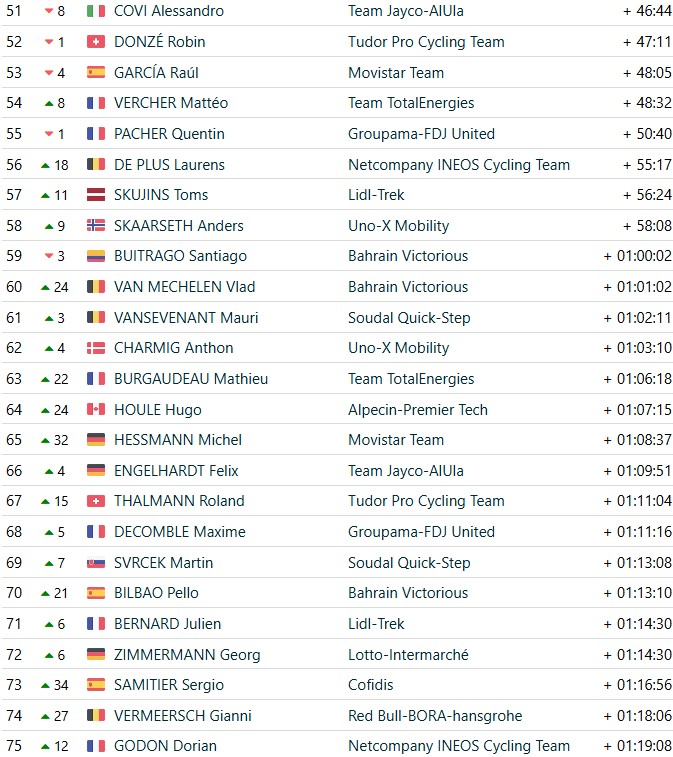The height and width of the screenshot is (757, 673).
Task: Open VANSEVENANT Mauri rider page
Action: click(186, 318)
